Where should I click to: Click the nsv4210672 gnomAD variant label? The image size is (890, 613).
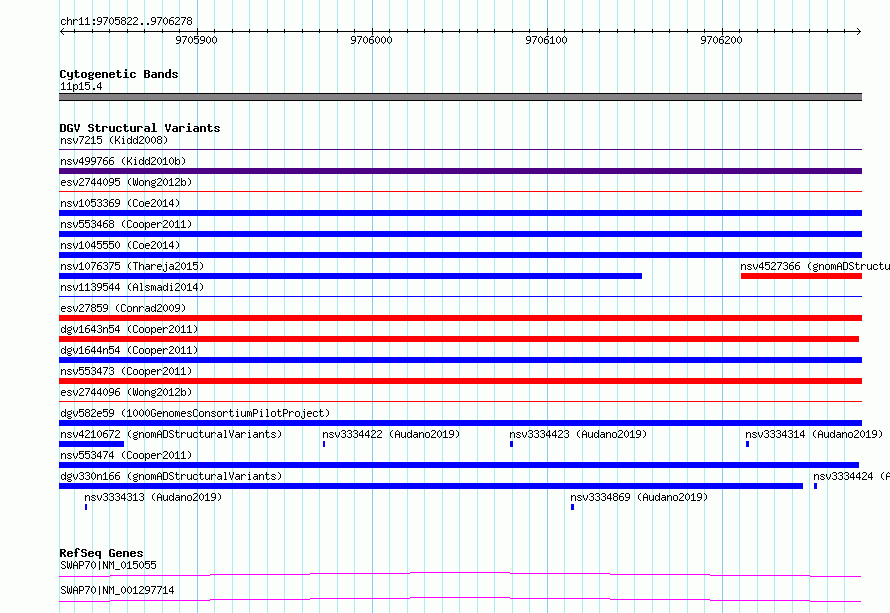tap(171, 434)
